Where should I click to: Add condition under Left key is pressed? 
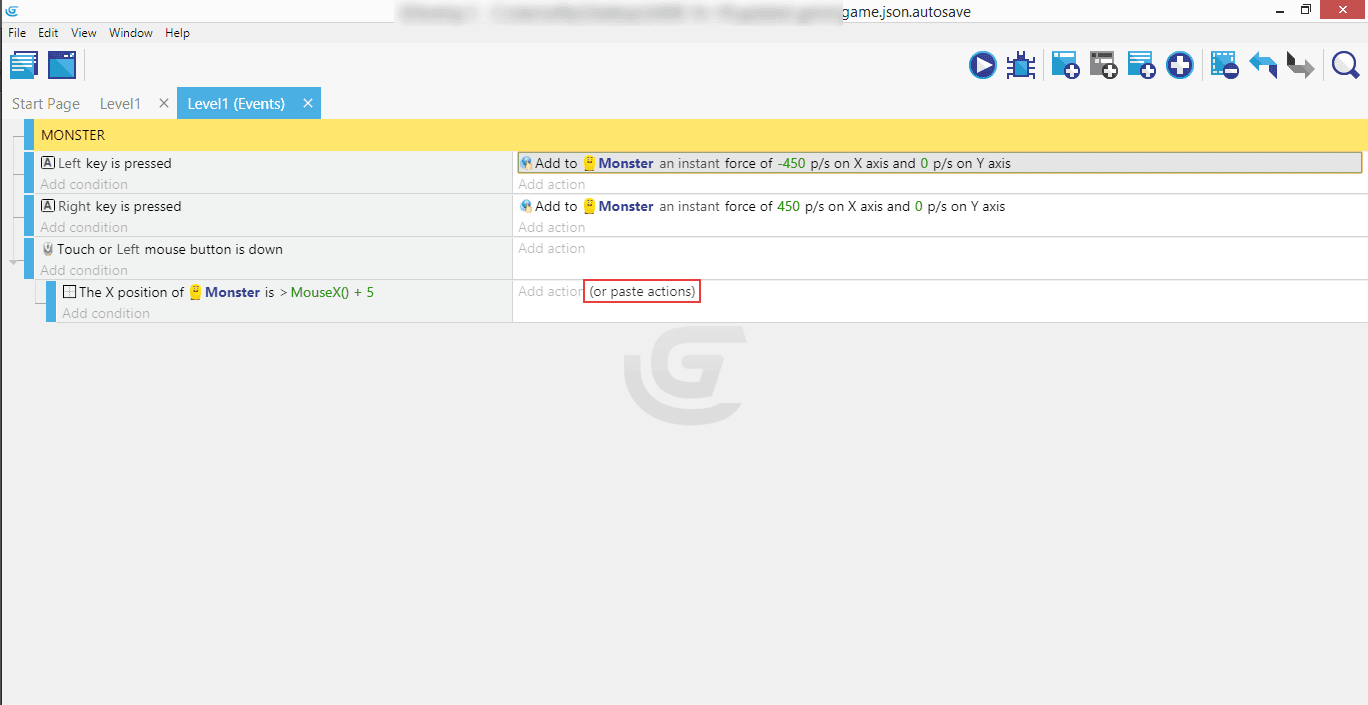pos(84,184)
